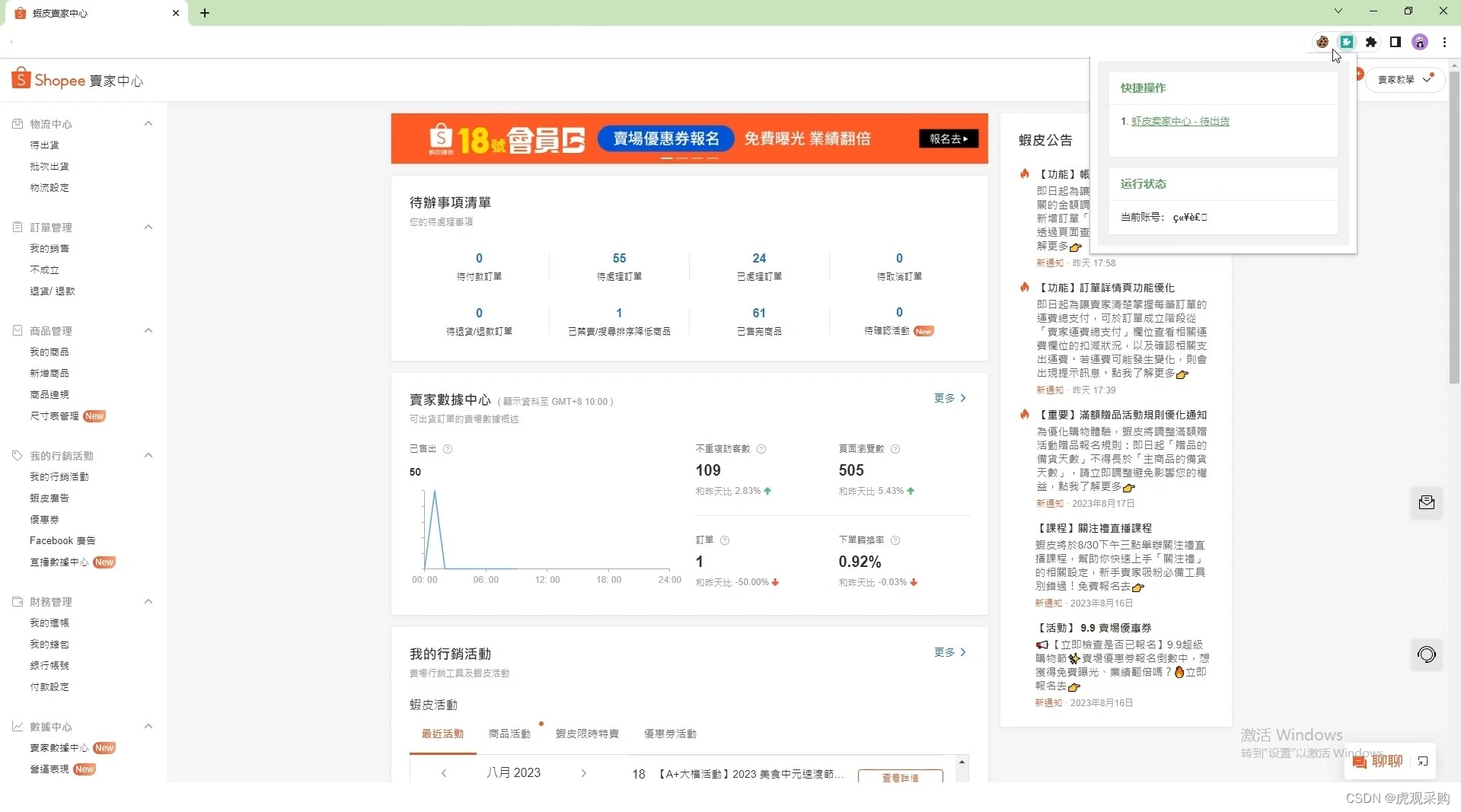1461x812 pixels.
Task: Close the 蝦皮賣家中心 browser tab
Action: [x=176, y=13]
